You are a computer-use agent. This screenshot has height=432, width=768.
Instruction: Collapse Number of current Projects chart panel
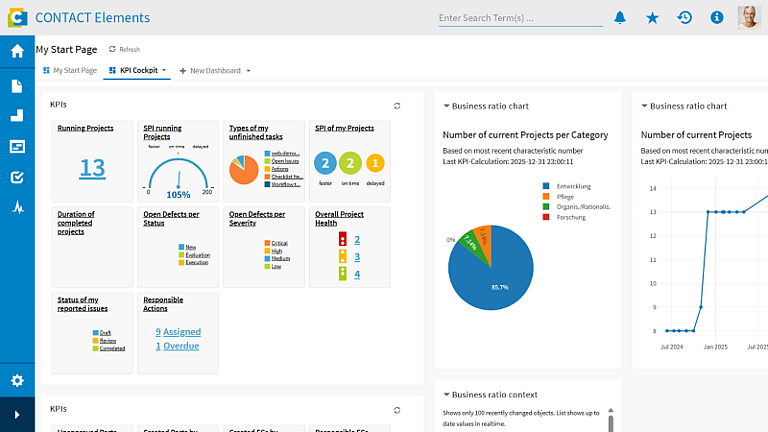(645, 106)
